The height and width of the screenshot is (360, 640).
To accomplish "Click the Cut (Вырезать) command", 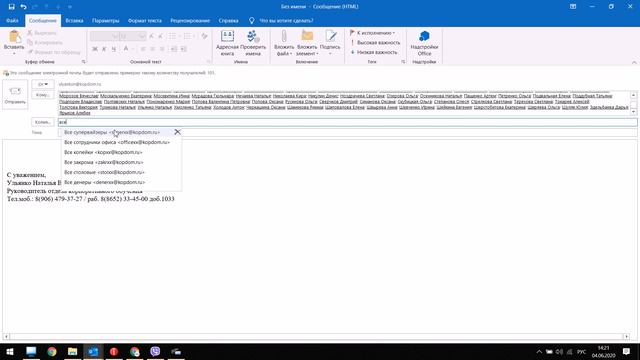I will click(x=42, y=33).
